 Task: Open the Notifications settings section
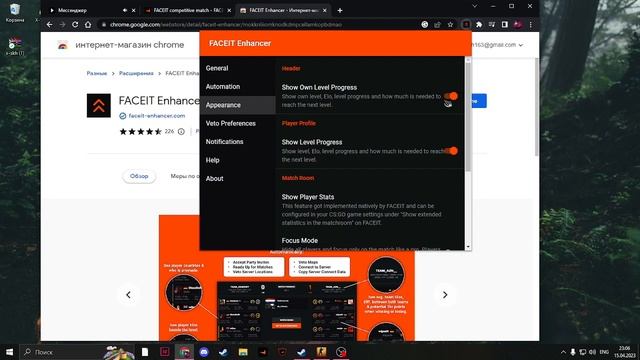pos(238,142)
